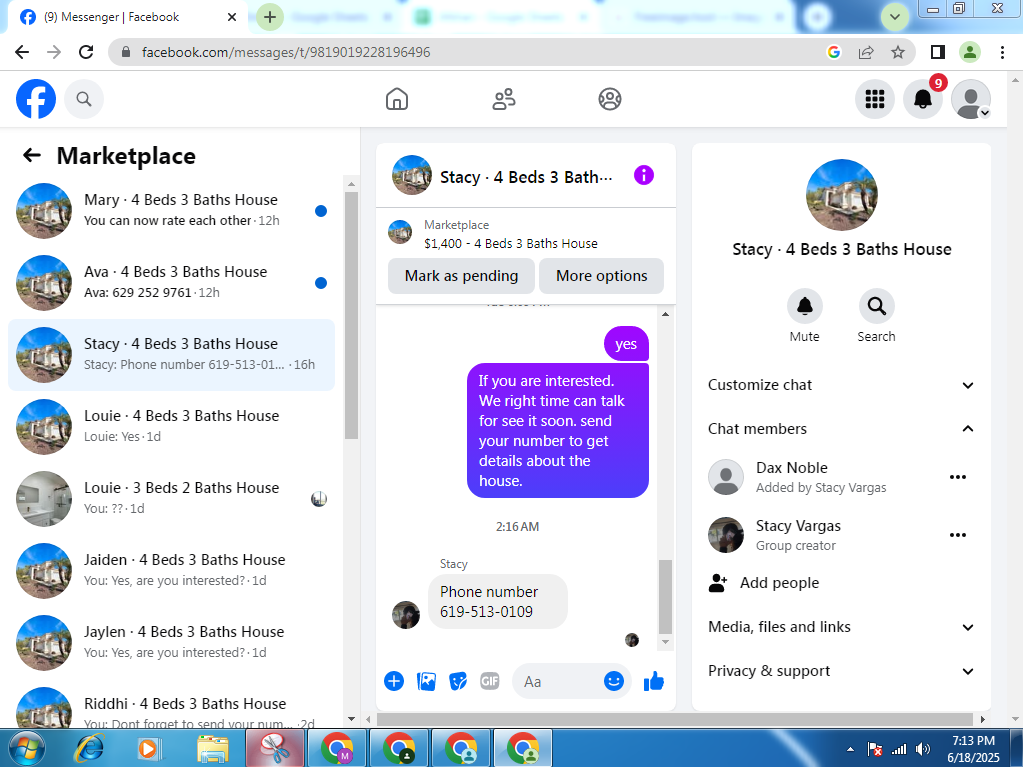1023x767 pixels.
Task: Open more actions plus icon
Action: tap(394, 681)
